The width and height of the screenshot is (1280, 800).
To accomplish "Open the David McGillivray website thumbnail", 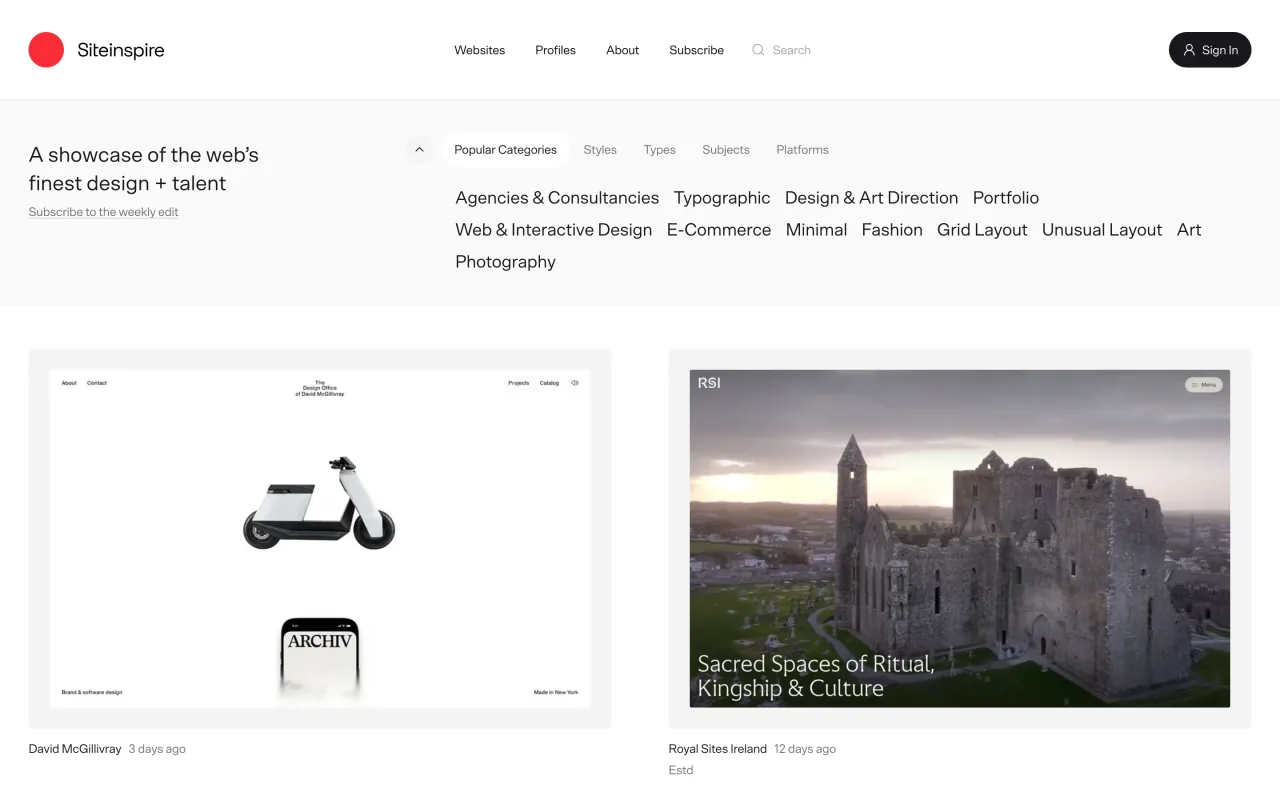I will (x=320, y=539).
